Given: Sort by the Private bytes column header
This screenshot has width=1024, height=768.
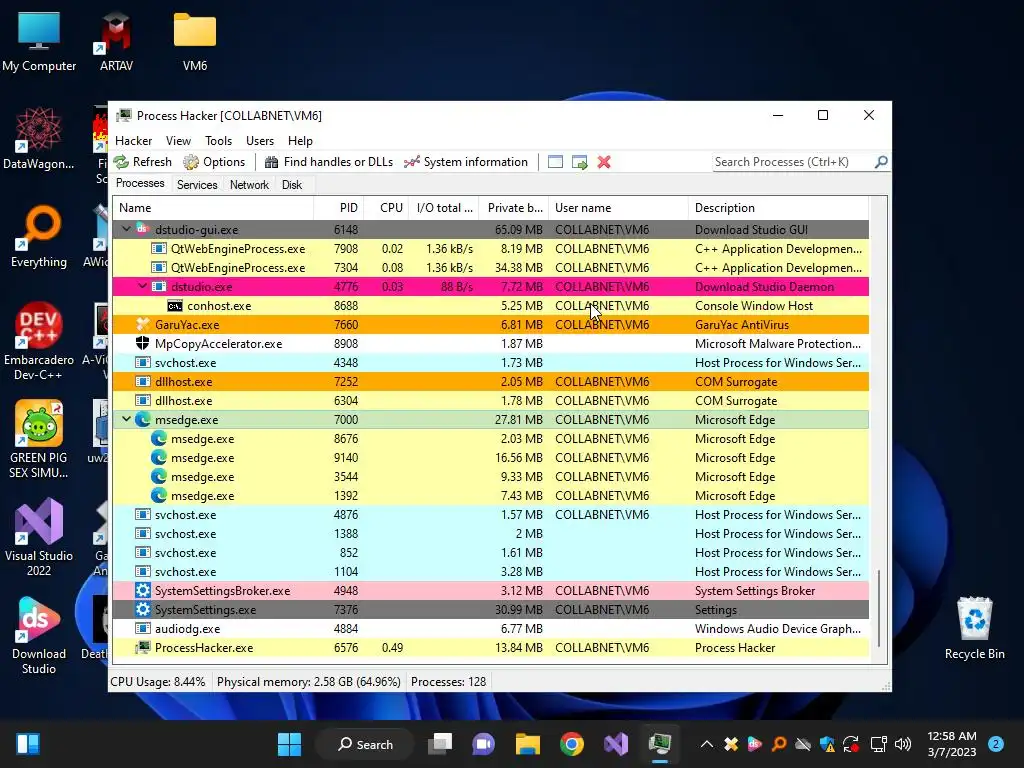Looking at the screenshot, I should [513, 208].
